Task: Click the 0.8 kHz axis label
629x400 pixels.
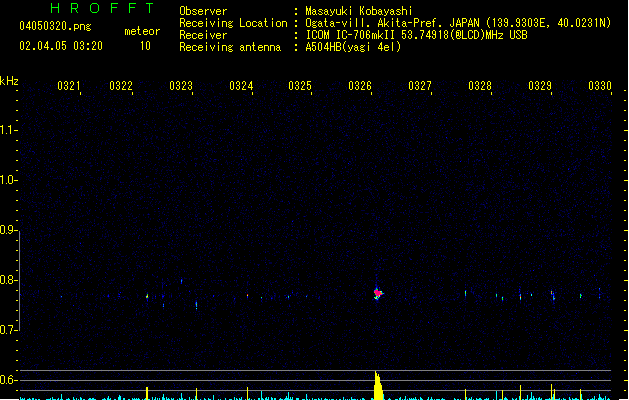Action: coord(8,280)
